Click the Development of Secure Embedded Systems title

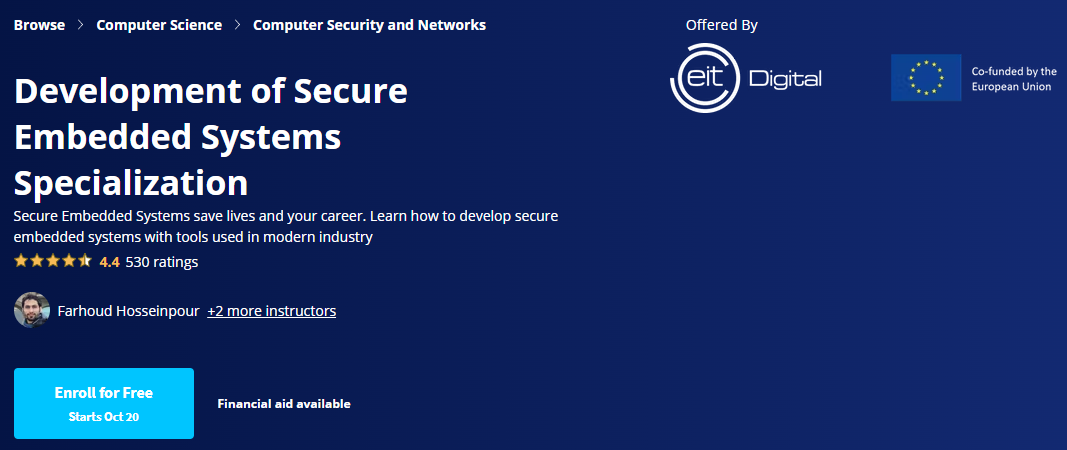pos(211,137)
